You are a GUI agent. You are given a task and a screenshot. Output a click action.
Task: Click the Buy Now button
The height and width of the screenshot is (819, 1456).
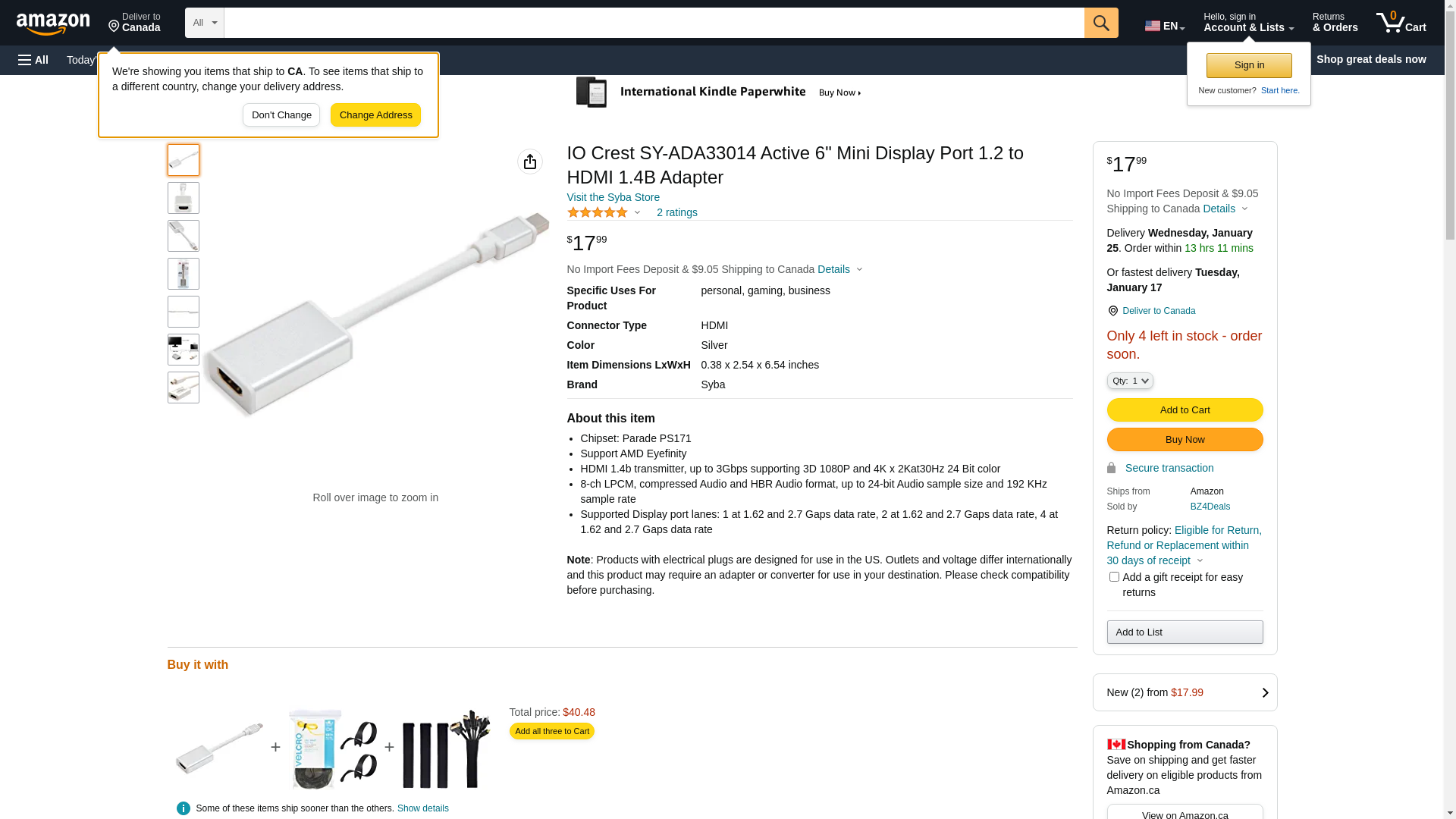click(x=1185, y=440)
